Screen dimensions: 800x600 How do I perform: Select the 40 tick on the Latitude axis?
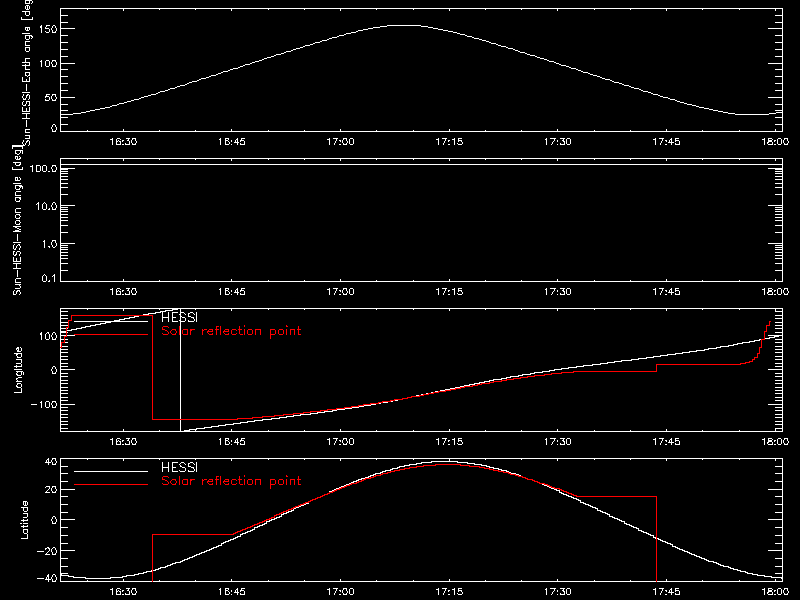51,462
